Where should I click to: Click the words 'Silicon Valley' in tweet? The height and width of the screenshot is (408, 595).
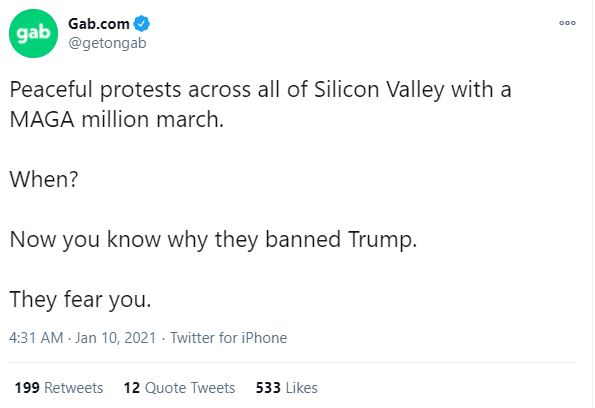click(x=379, y=90)
